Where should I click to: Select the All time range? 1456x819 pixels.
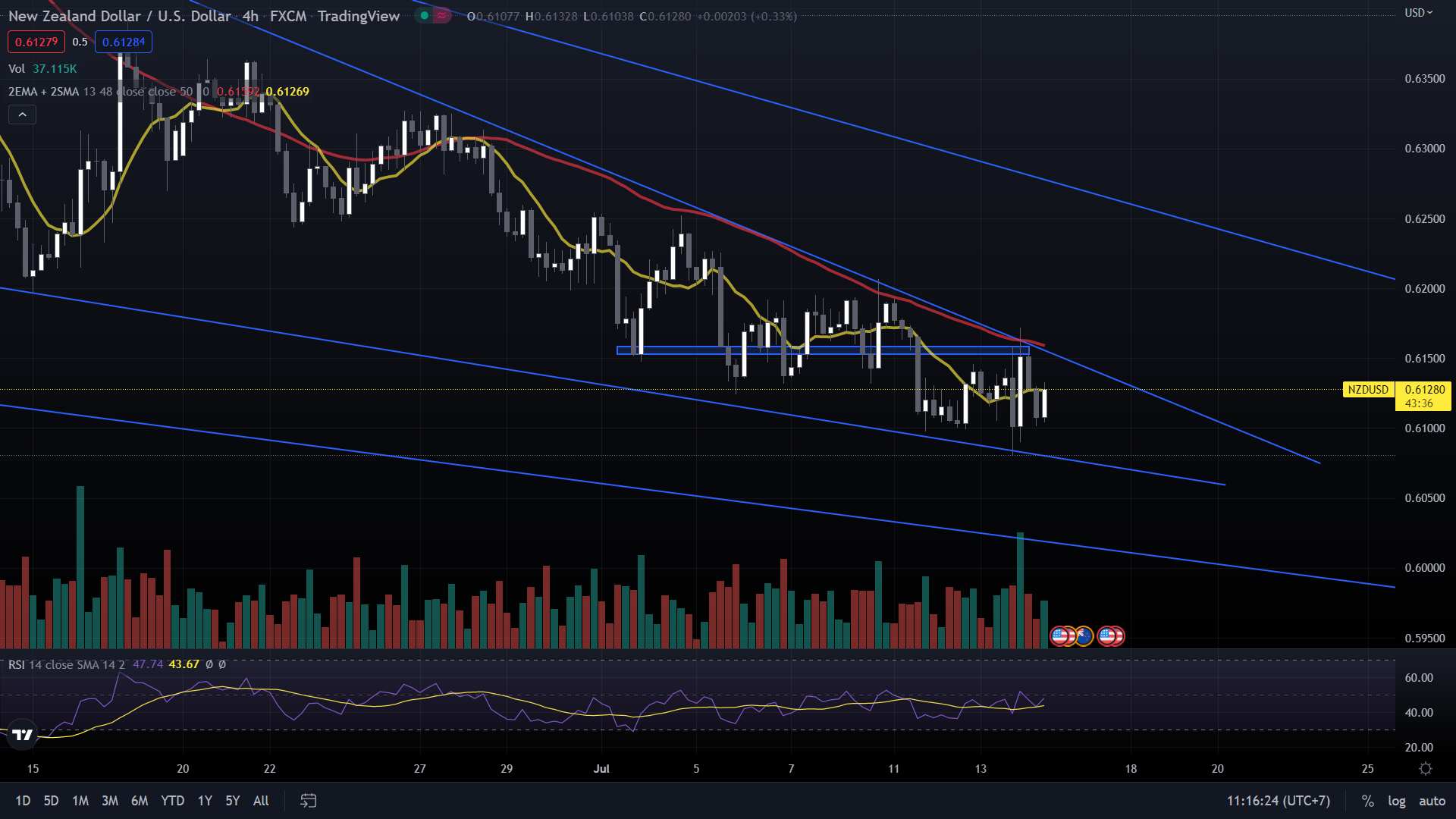click(261, 801)
